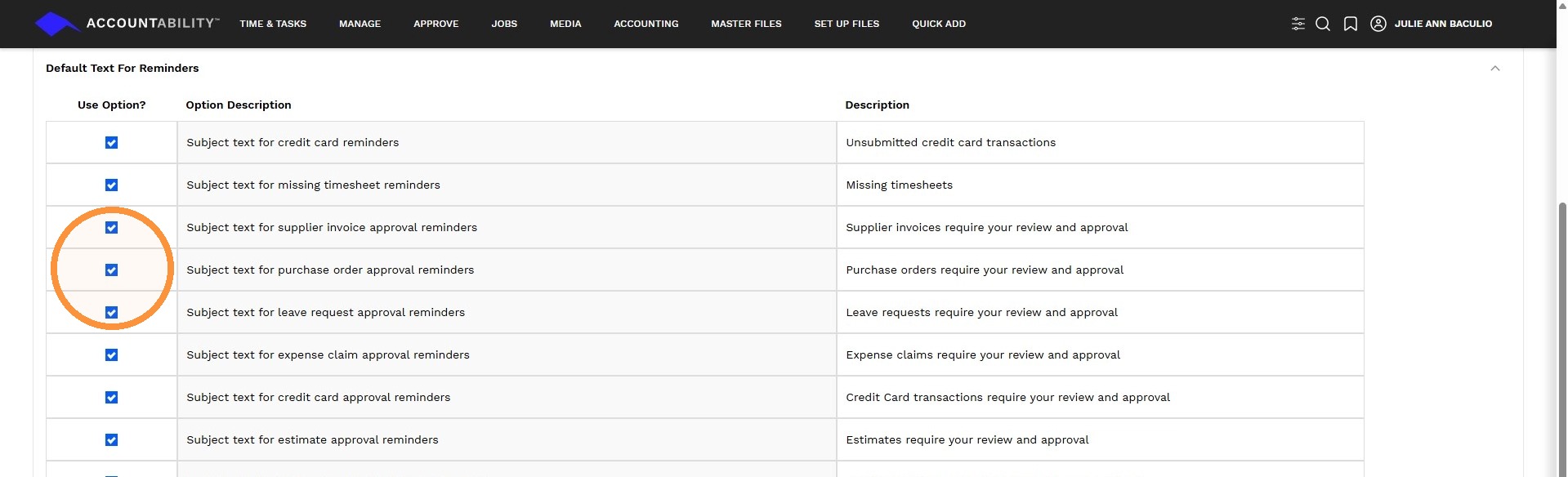Open the Accounting menu
The width and height of the screenshot is (1568, 477).
click(x=646, y=24)
